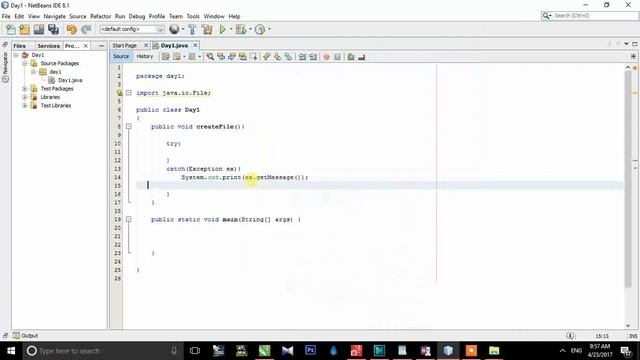Click the Find Selection magnifier icon
640x360 pixels.
pyautogui.click(x=210, y=57)
